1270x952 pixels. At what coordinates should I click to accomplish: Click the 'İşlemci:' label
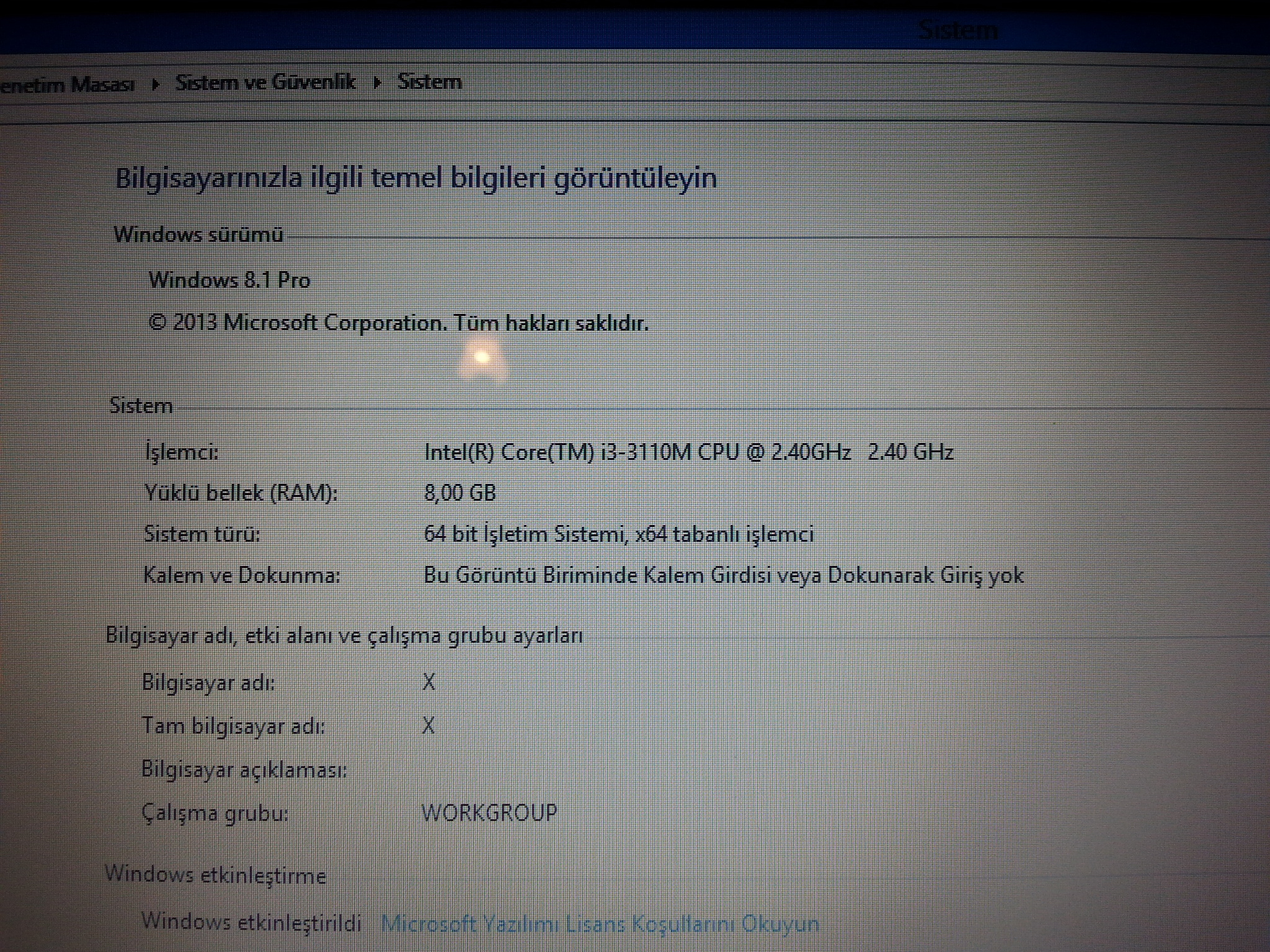(x=182, y=452)
